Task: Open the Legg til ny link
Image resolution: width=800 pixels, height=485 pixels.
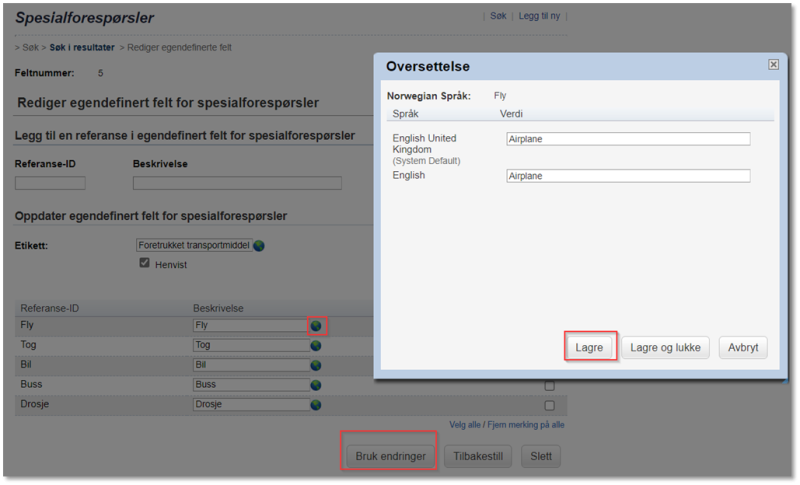Action: pos(539,16)
